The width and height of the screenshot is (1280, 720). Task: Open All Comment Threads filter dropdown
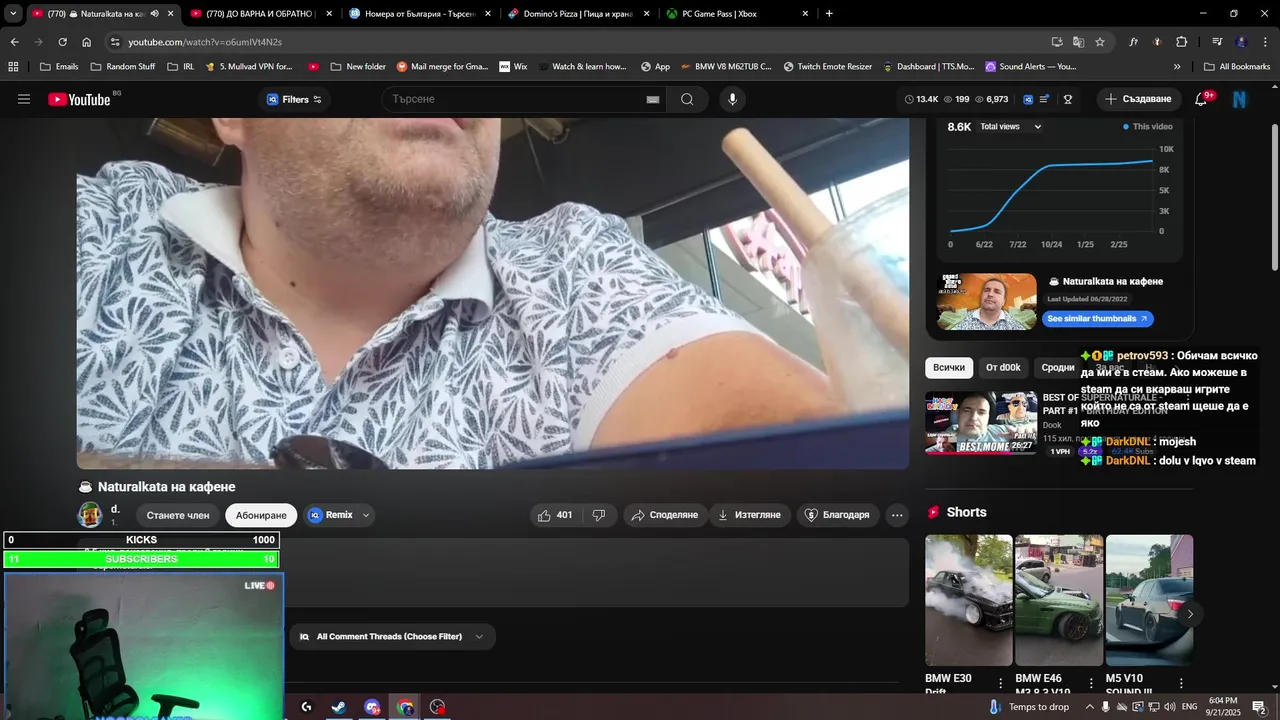point(392,637)
